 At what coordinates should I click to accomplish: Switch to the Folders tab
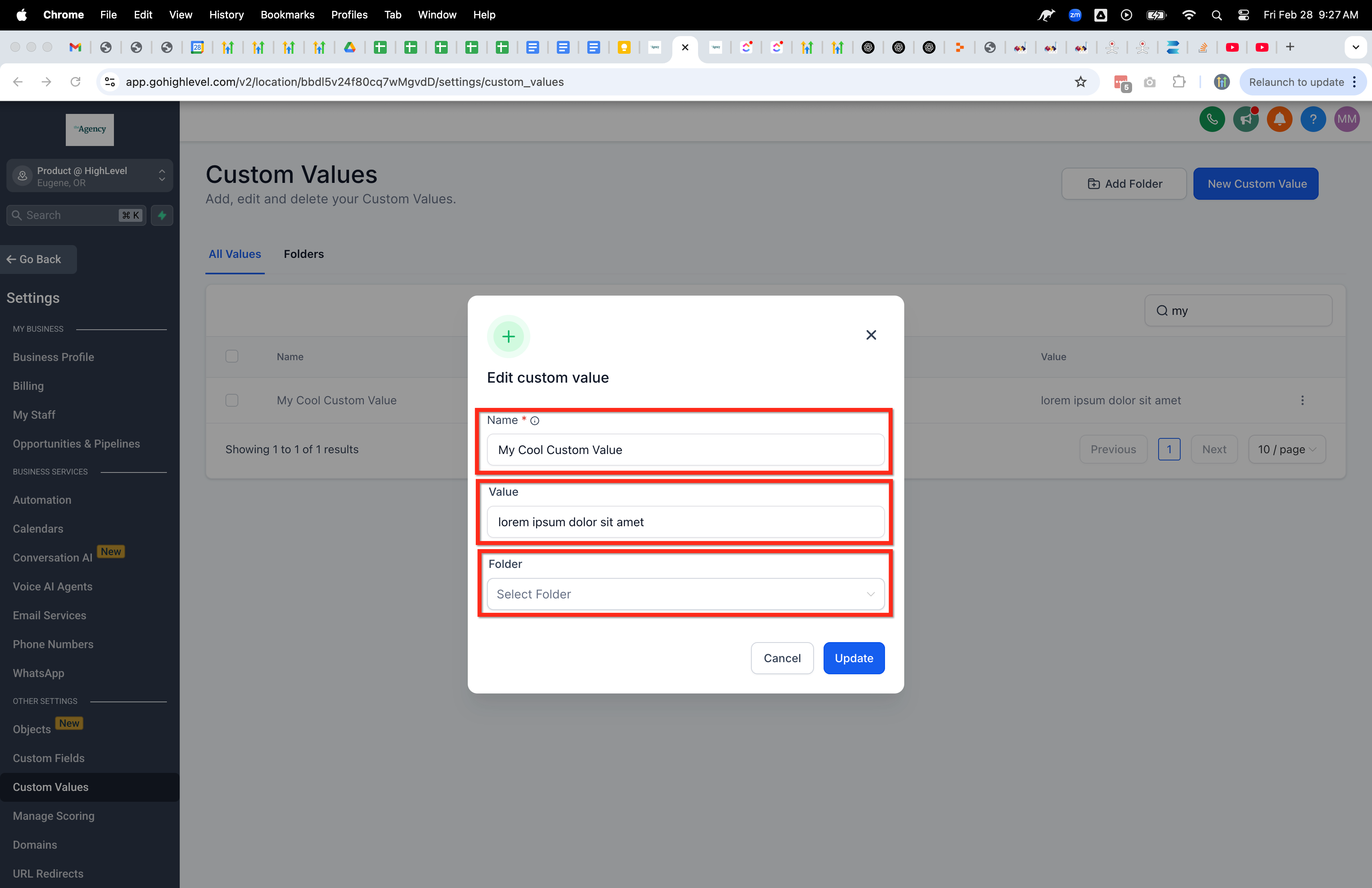[303, 253]
